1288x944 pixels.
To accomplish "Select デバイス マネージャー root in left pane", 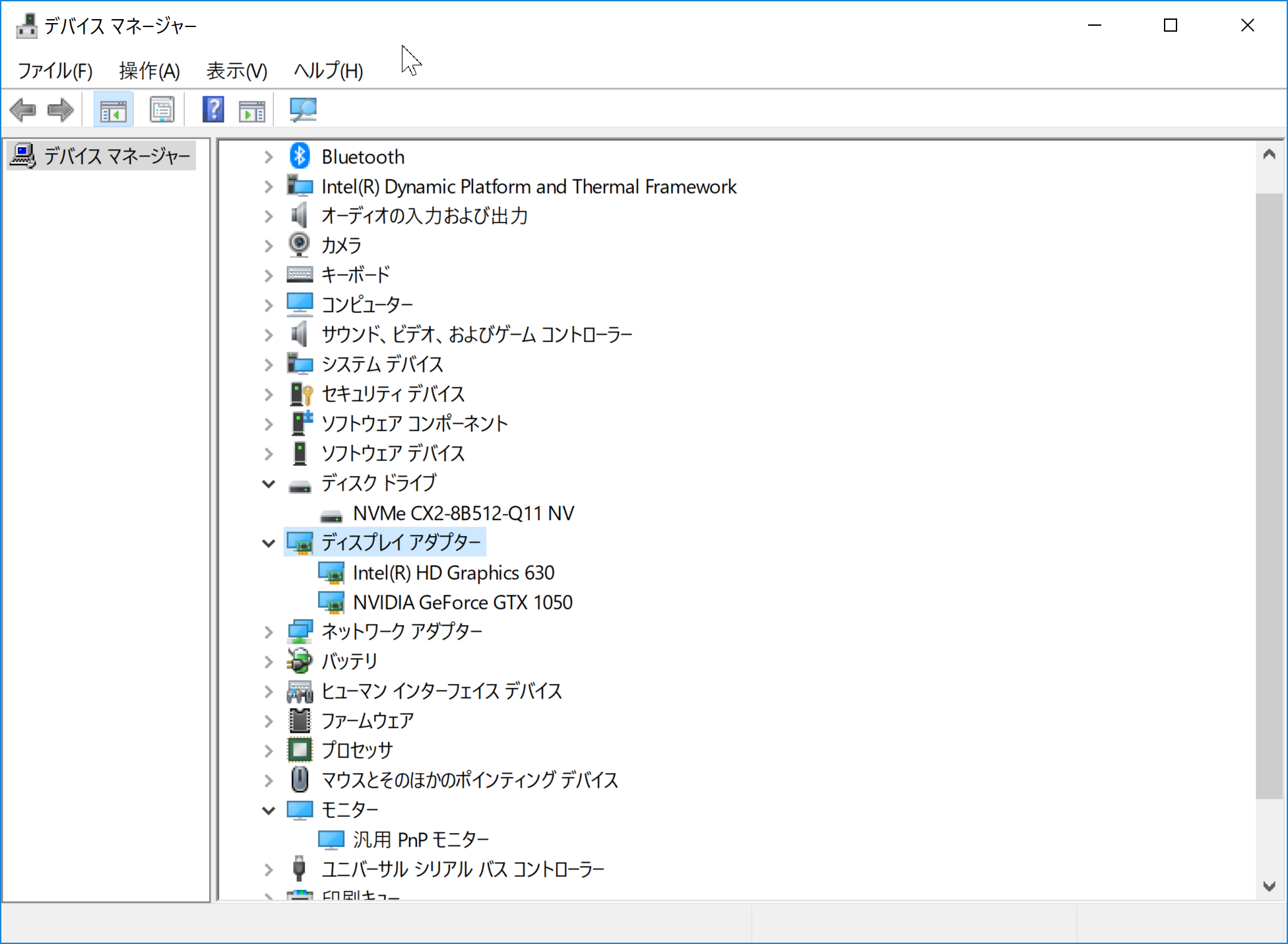I will 102,156.
